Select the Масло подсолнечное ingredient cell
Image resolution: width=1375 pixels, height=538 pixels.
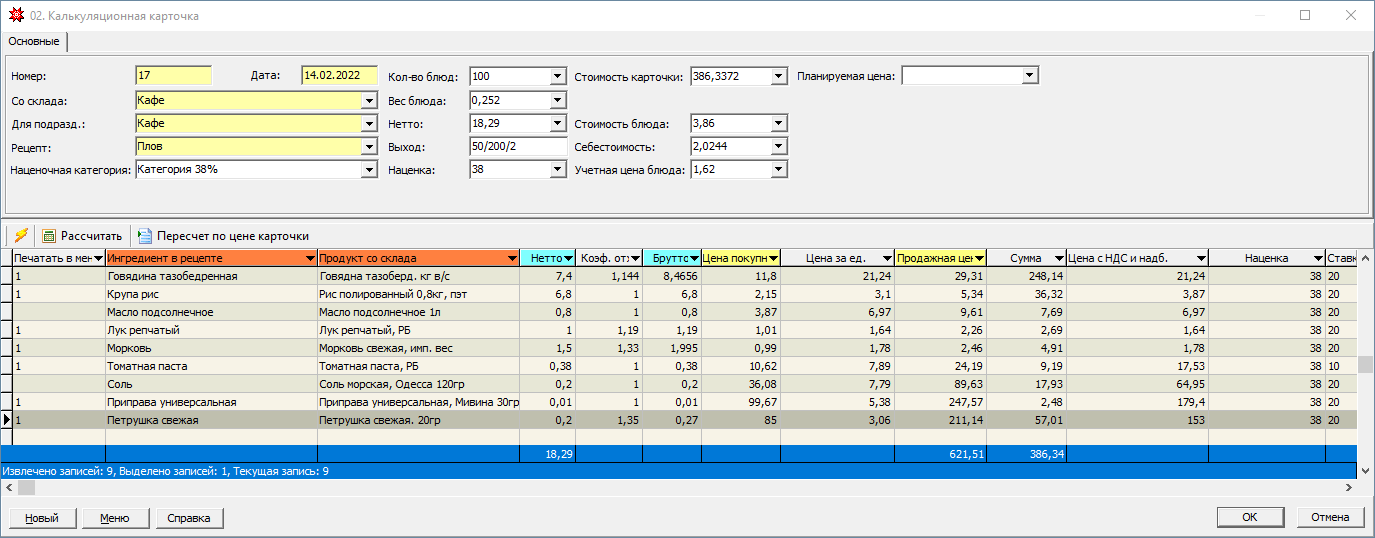[x=211, y=312]
